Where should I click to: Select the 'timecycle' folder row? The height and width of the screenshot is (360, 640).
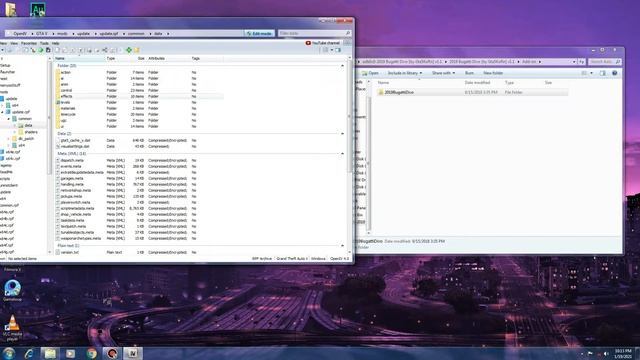coord(139,114)
